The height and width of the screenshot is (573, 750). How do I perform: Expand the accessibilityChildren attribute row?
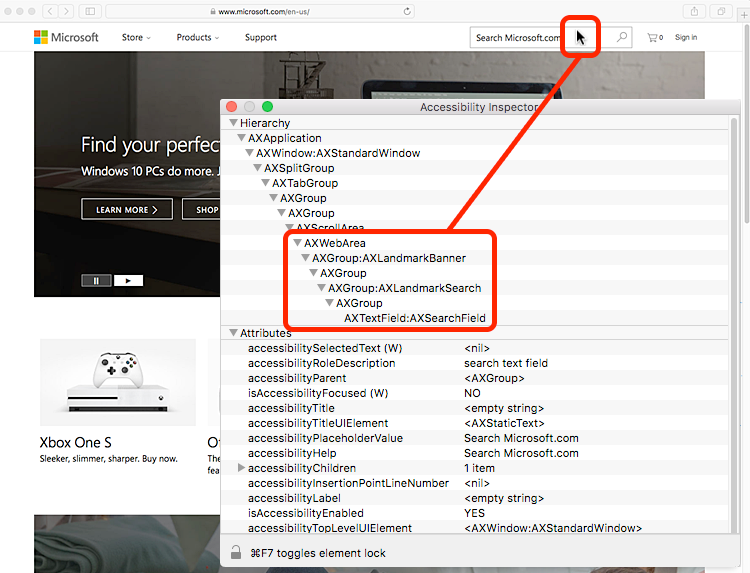click(241, 468)
